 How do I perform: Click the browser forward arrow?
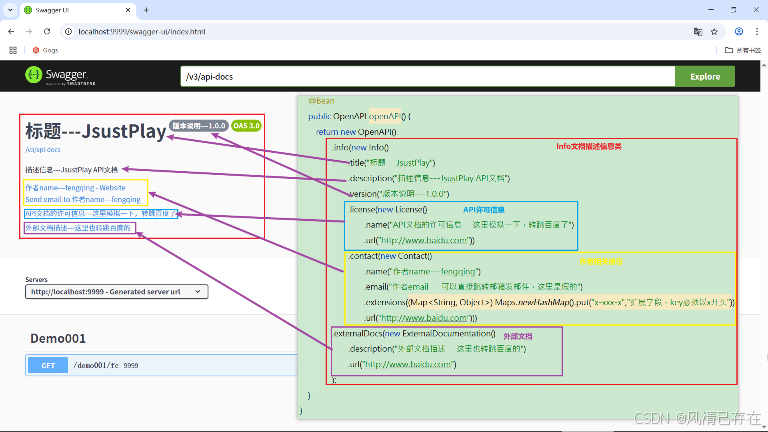(29, 31)
